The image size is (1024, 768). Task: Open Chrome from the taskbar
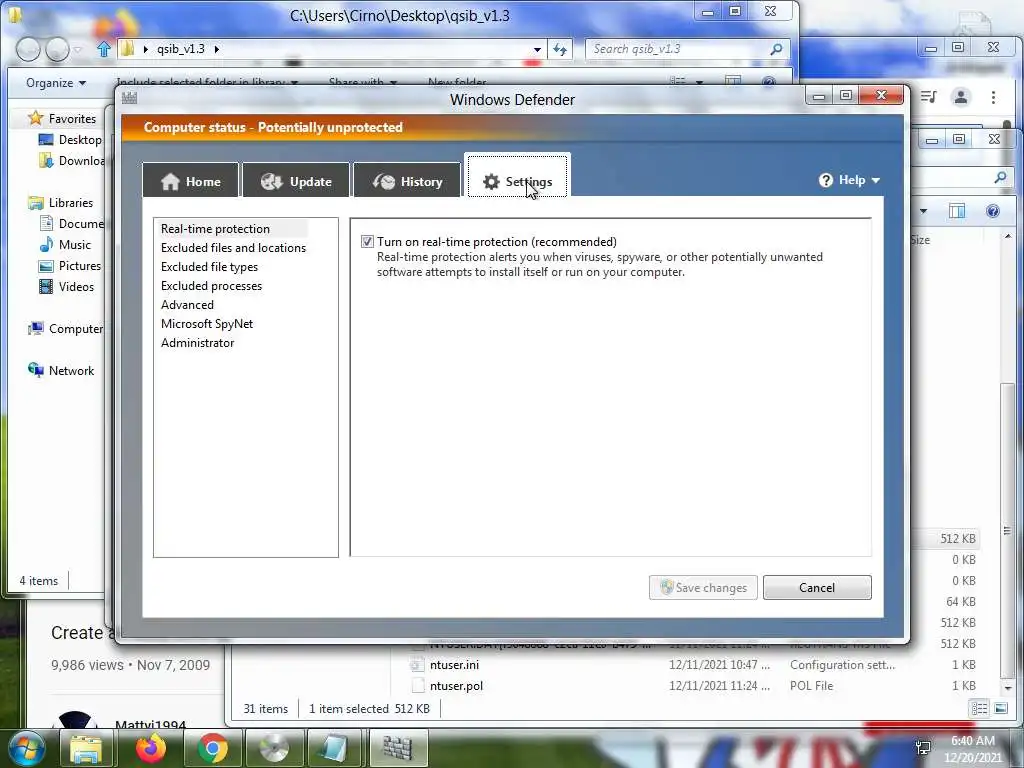pos(212,748)
